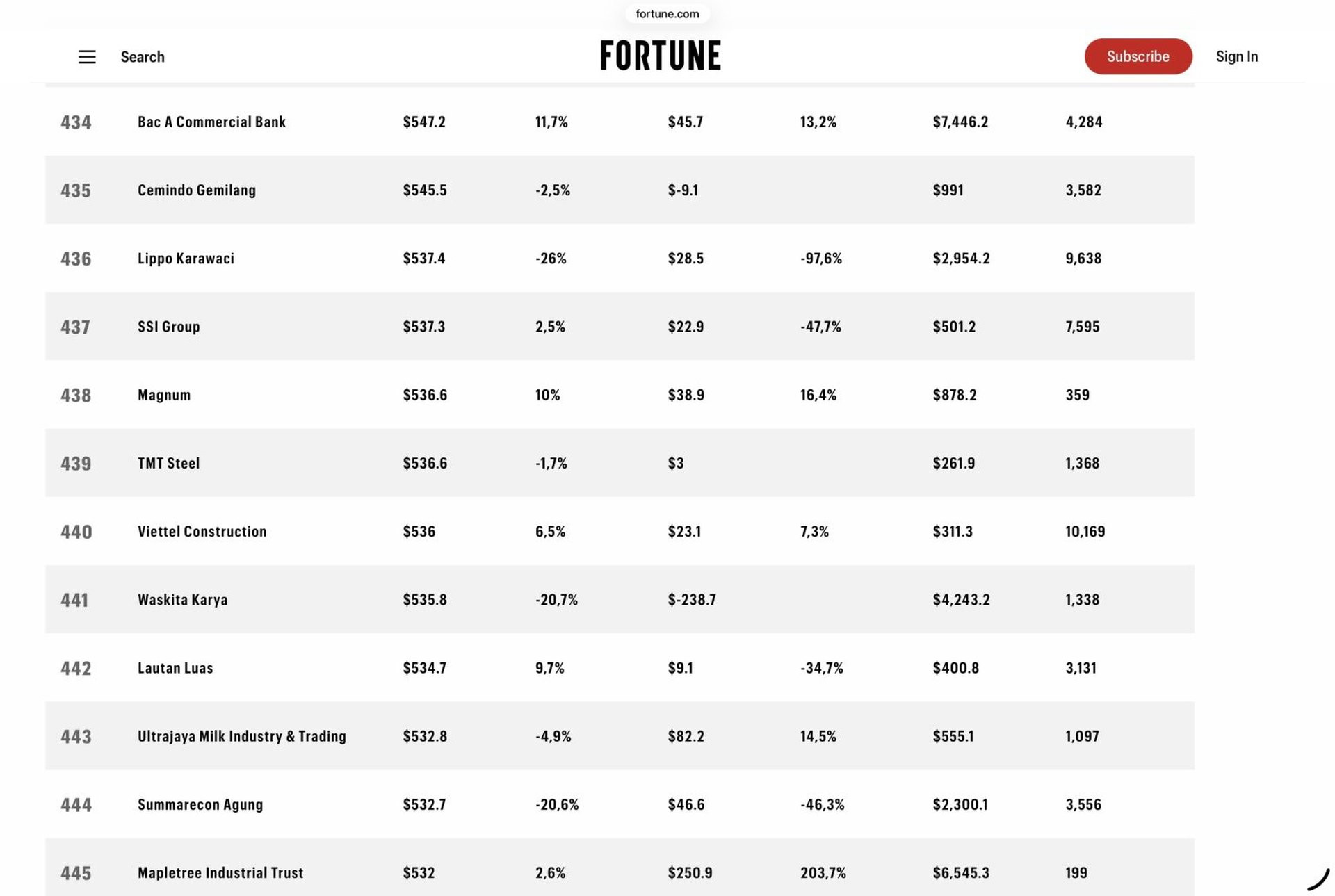This screenshot has height=896, width=1335.
Task: Open TMT Steel company entry
Action: click(168, 463)
